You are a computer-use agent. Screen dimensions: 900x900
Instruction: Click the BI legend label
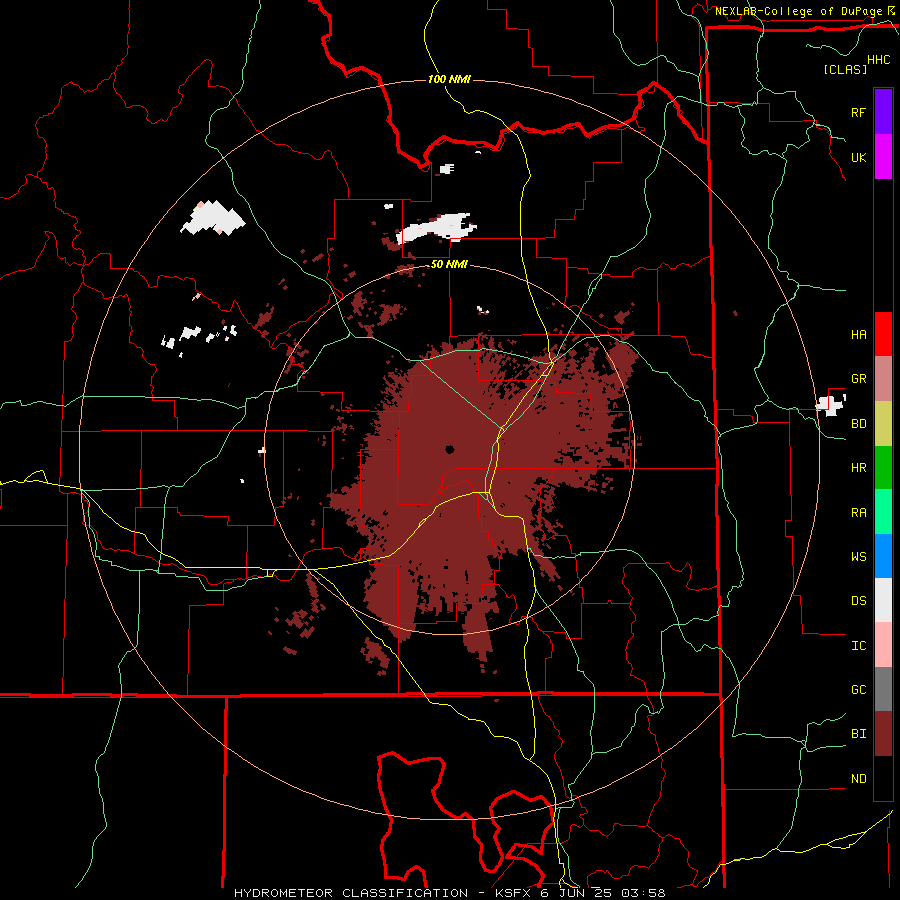click(858, 734)
